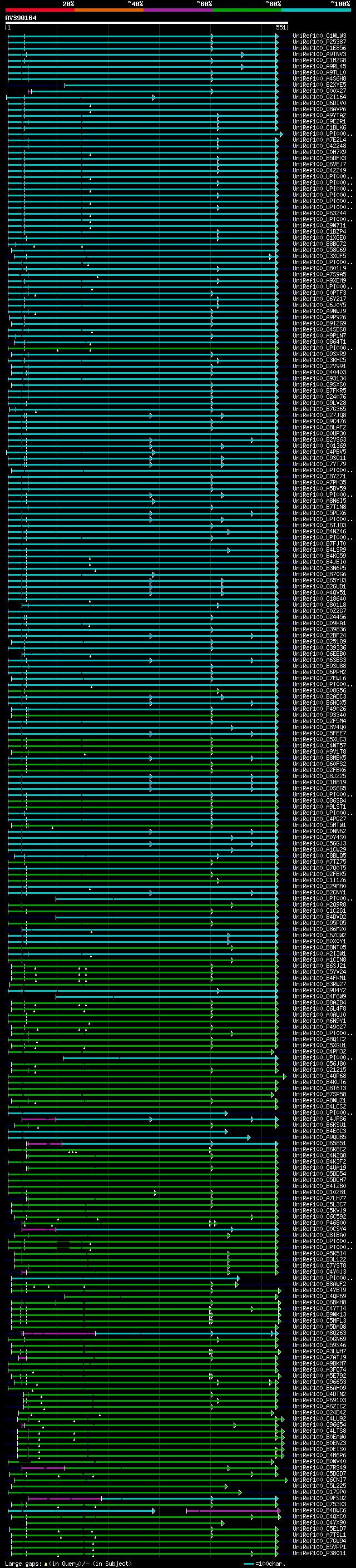Open hit UniRef100_C7GU94
The image size is (356, 1568).
click(x=319, y=1541)
